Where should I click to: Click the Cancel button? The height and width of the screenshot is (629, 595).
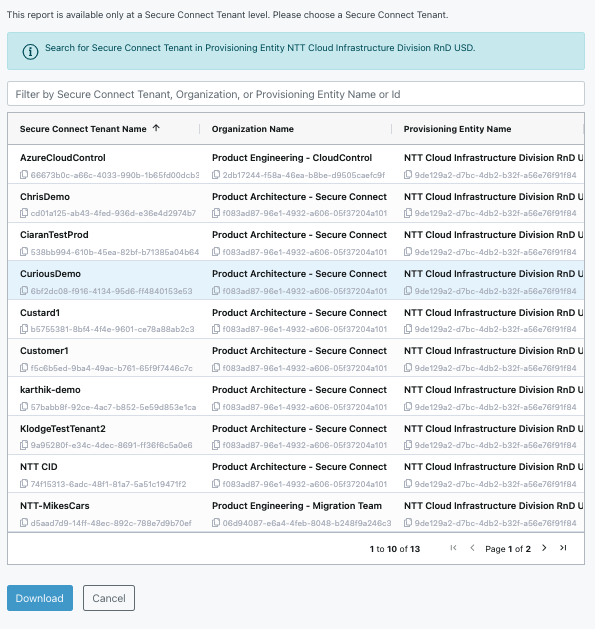coord(109,598)
